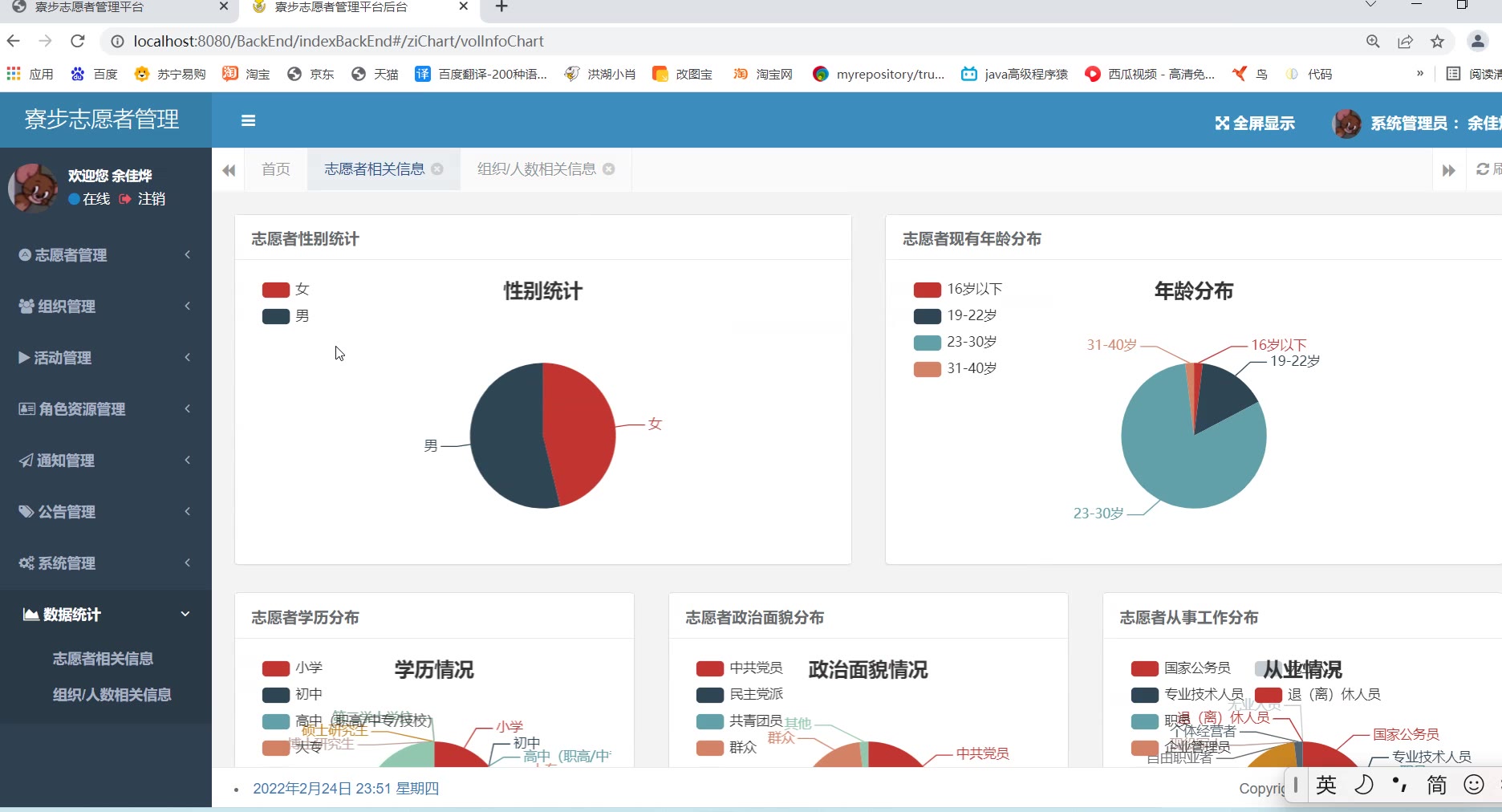Image resolution: width=1502 pixels, height=812 pixels.
Task: Open a new browser tab with plus
Action: [501, 7]
